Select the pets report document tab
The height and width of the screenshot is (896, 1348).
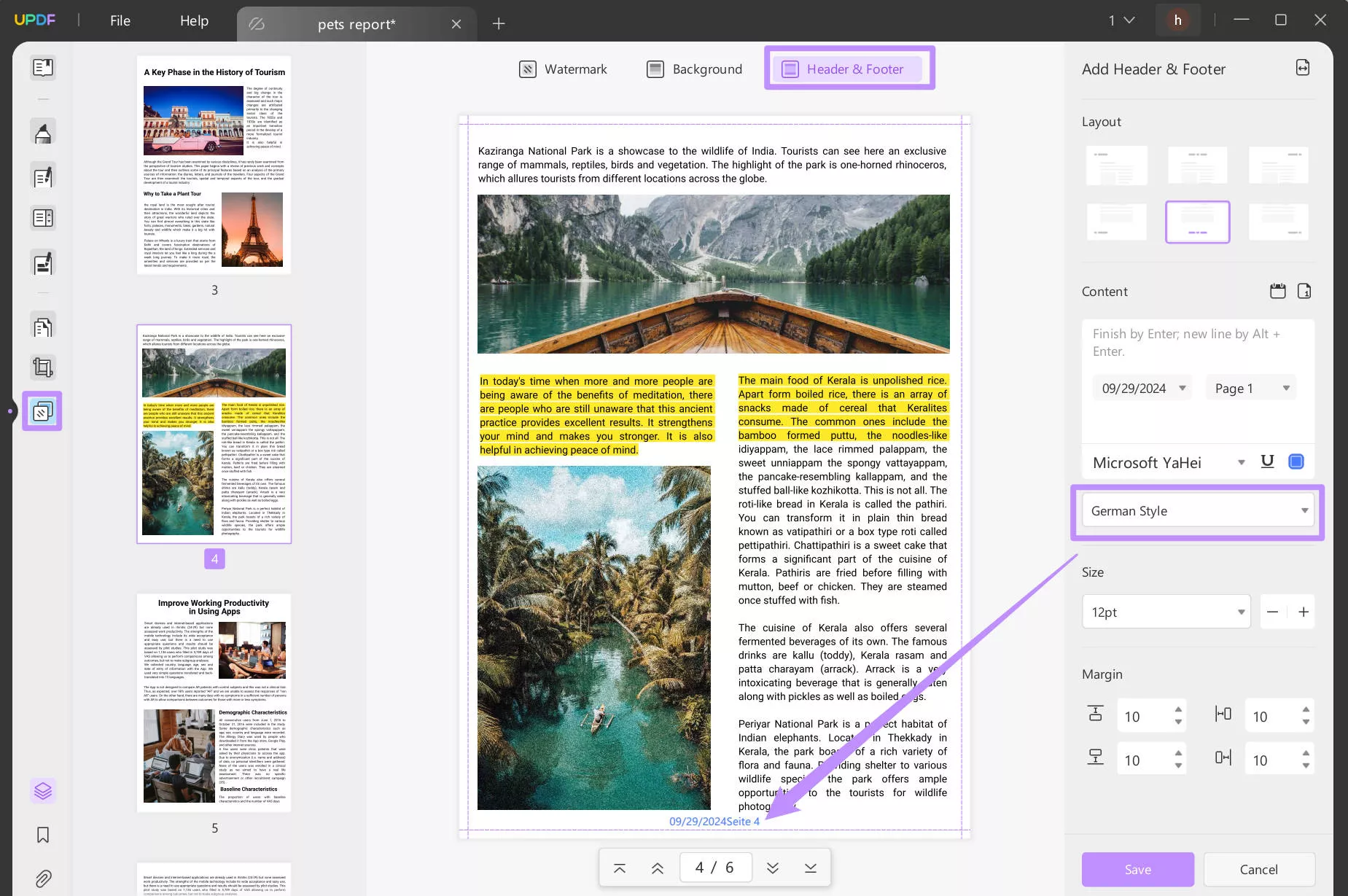click(x=357, y=24)
